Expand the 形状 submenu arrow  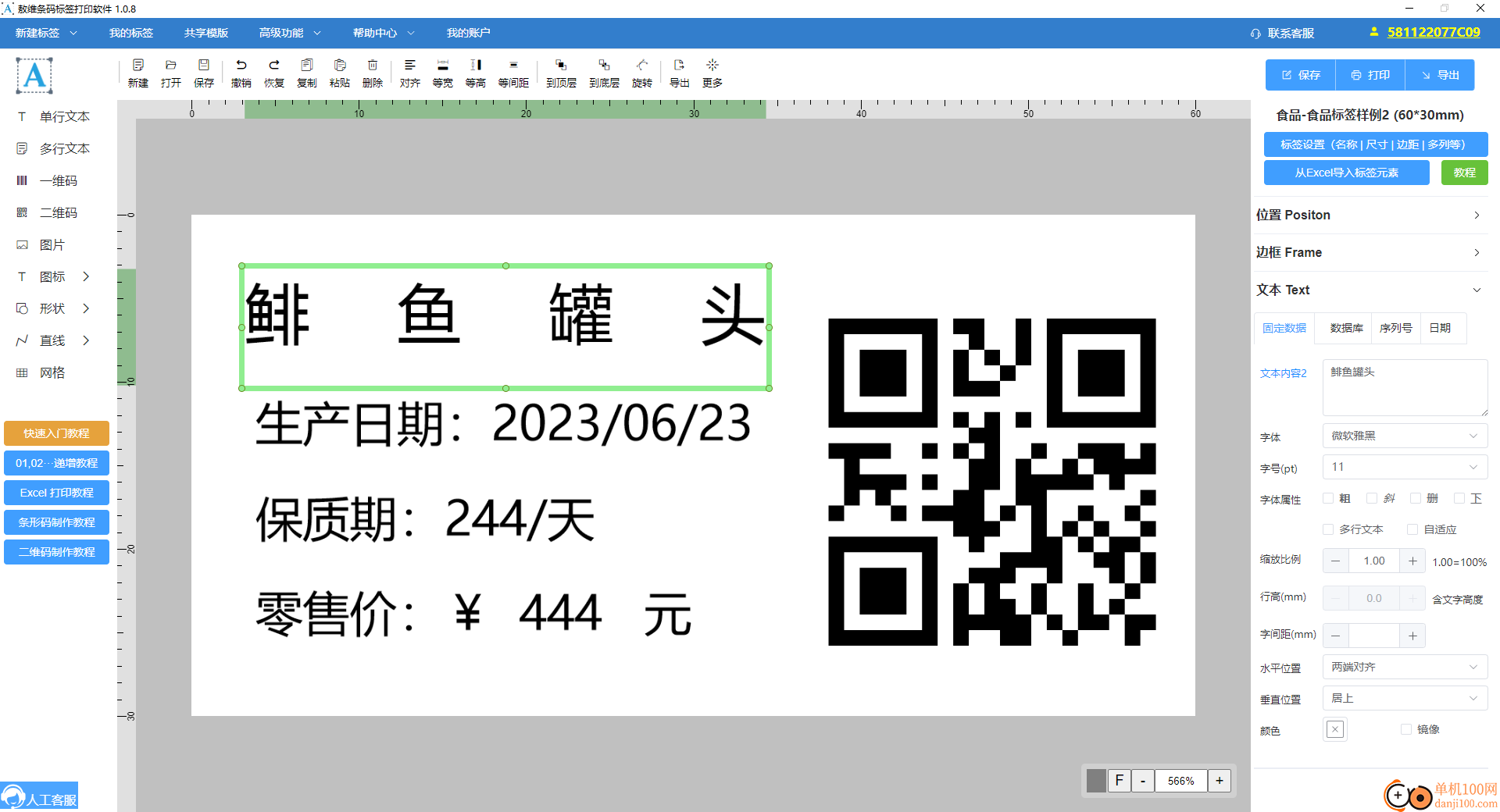86,308
